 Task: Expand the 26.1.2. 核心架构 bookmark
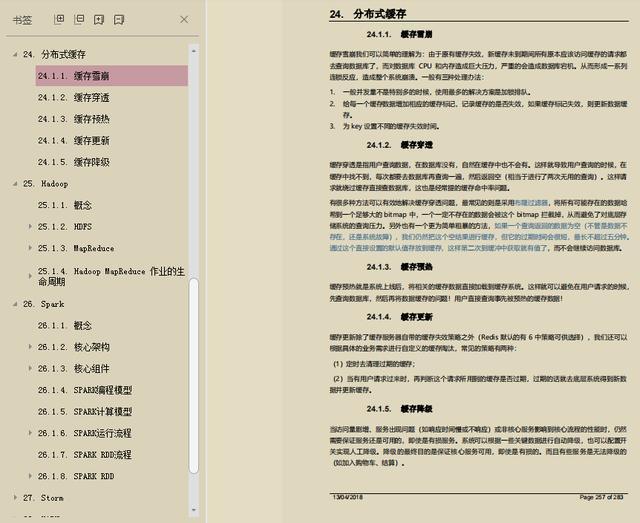(30, 347)
